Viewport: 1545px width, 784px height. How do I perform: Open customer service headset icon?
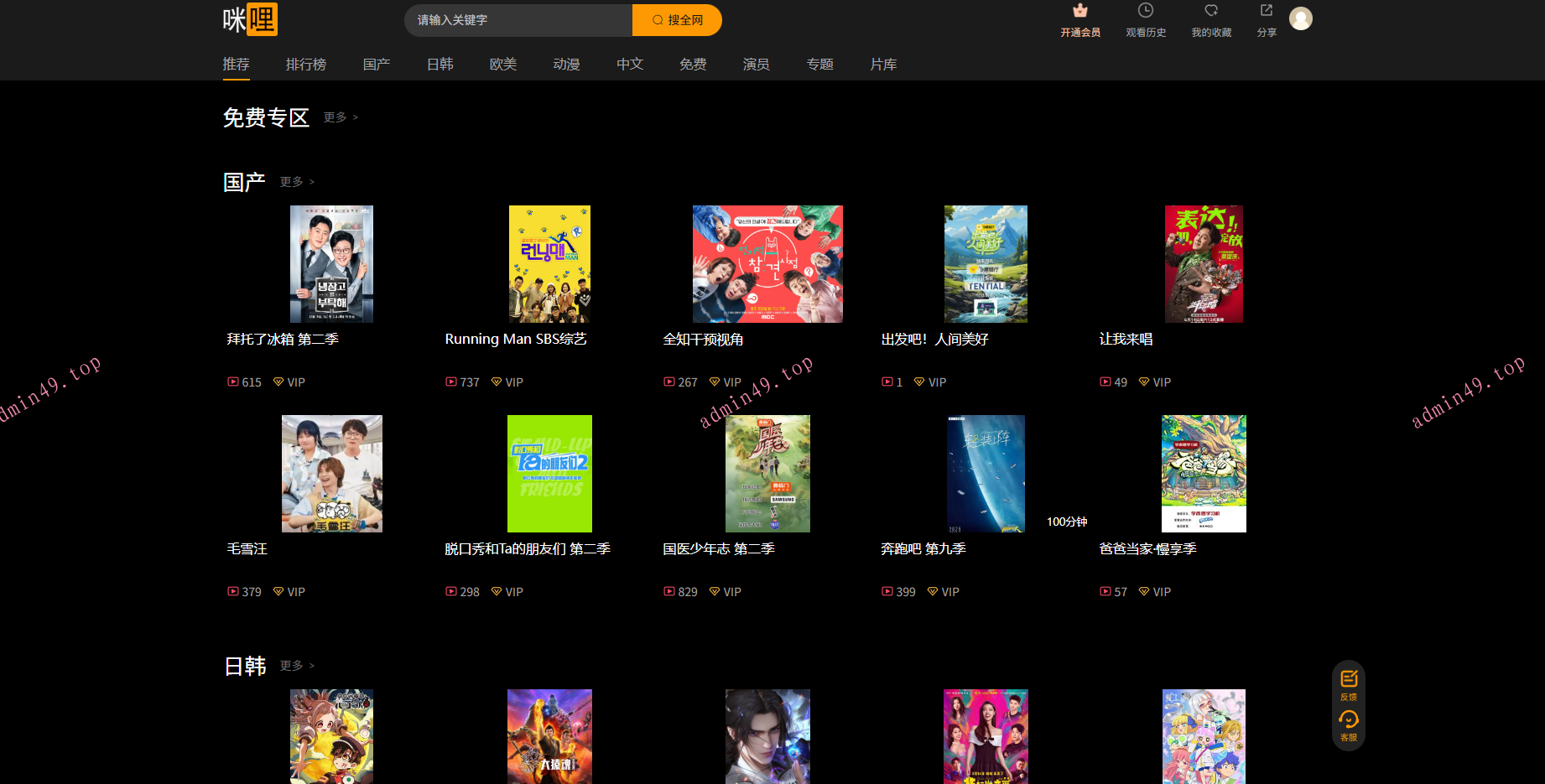(x=1348, y=719)
